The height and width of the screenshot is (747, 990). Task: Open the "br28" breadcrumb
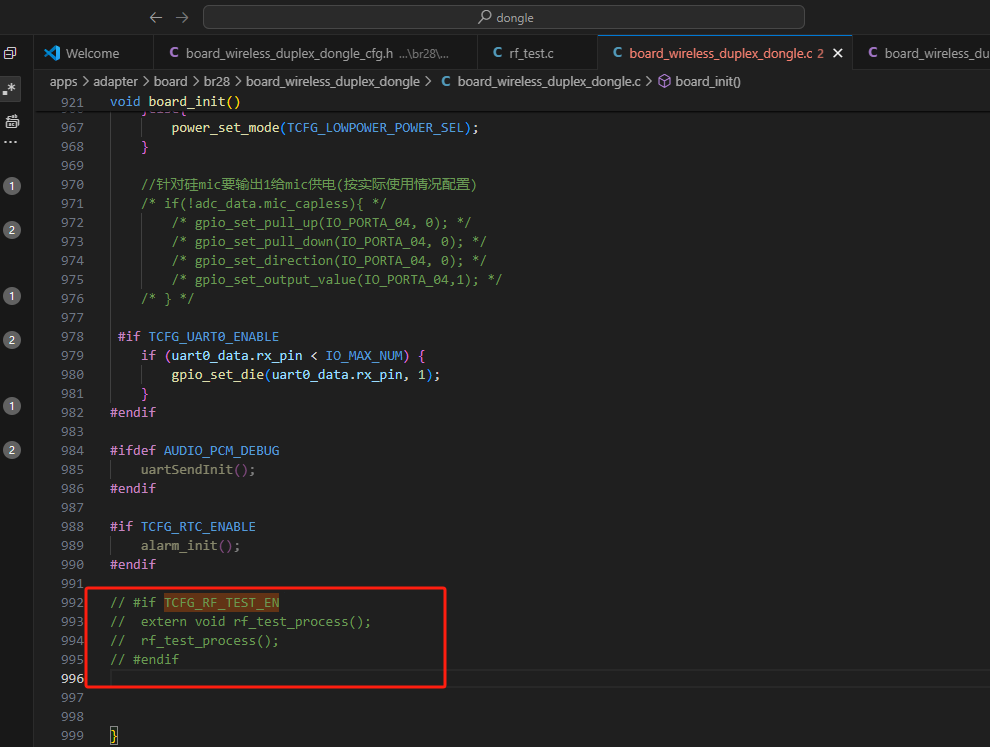point(217,81)
